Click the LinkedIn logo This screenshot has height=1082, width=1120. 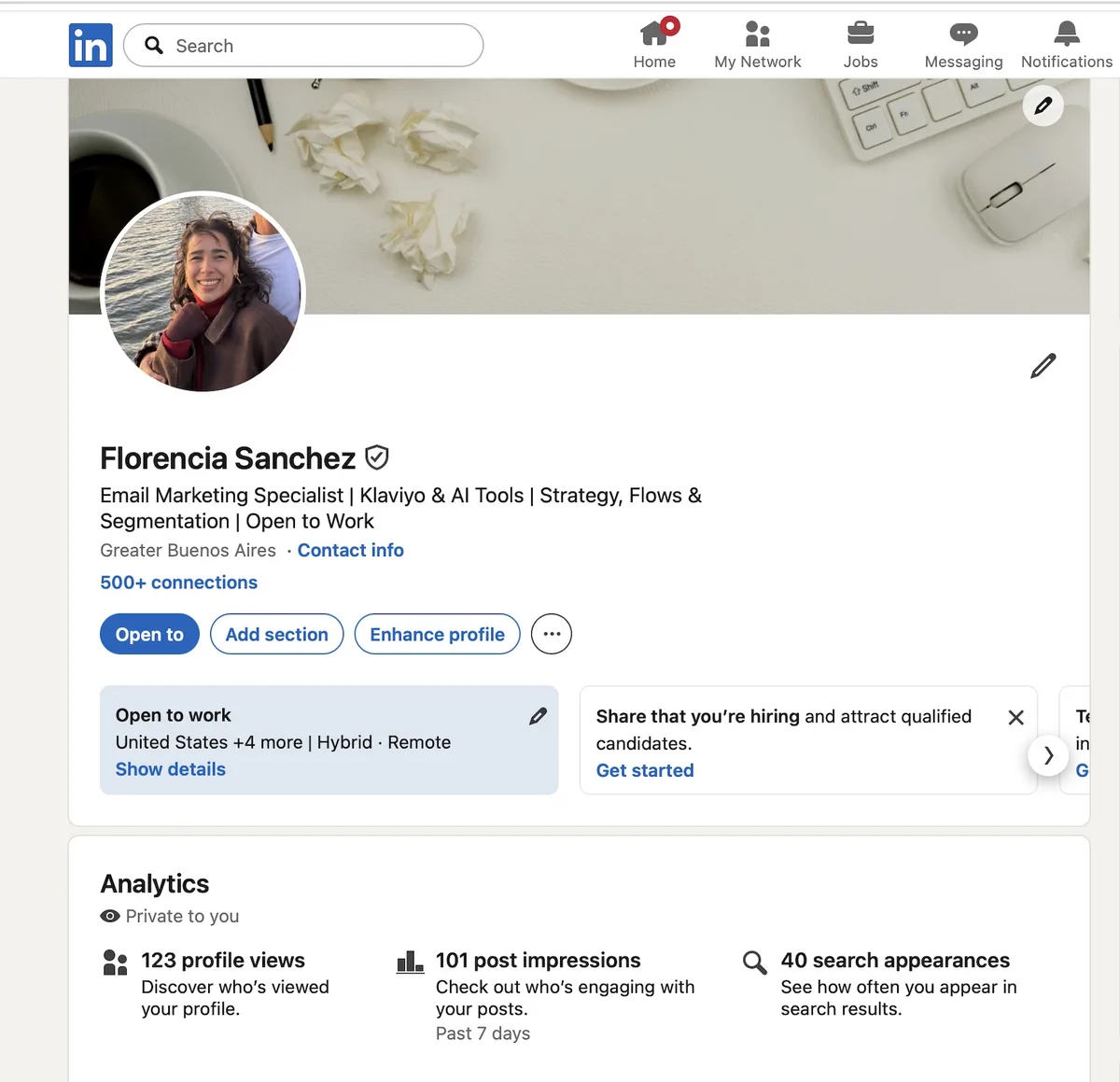coord(91,45)
